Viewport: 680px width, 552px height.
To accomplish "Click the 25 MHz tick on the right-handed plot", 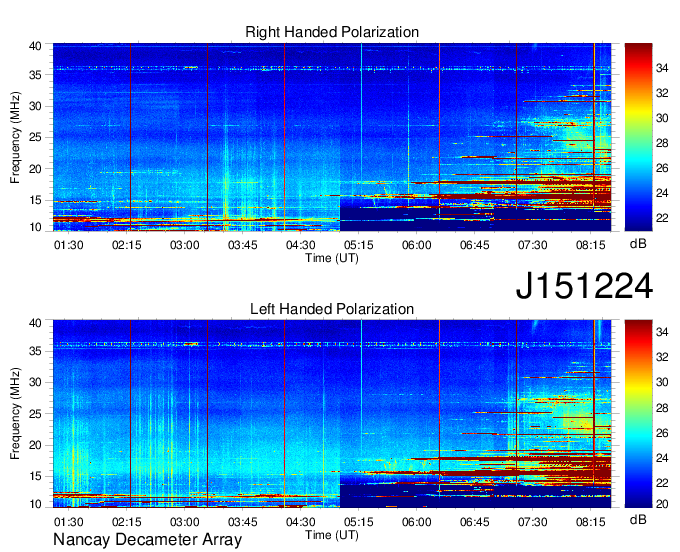I will coord(35,137).
